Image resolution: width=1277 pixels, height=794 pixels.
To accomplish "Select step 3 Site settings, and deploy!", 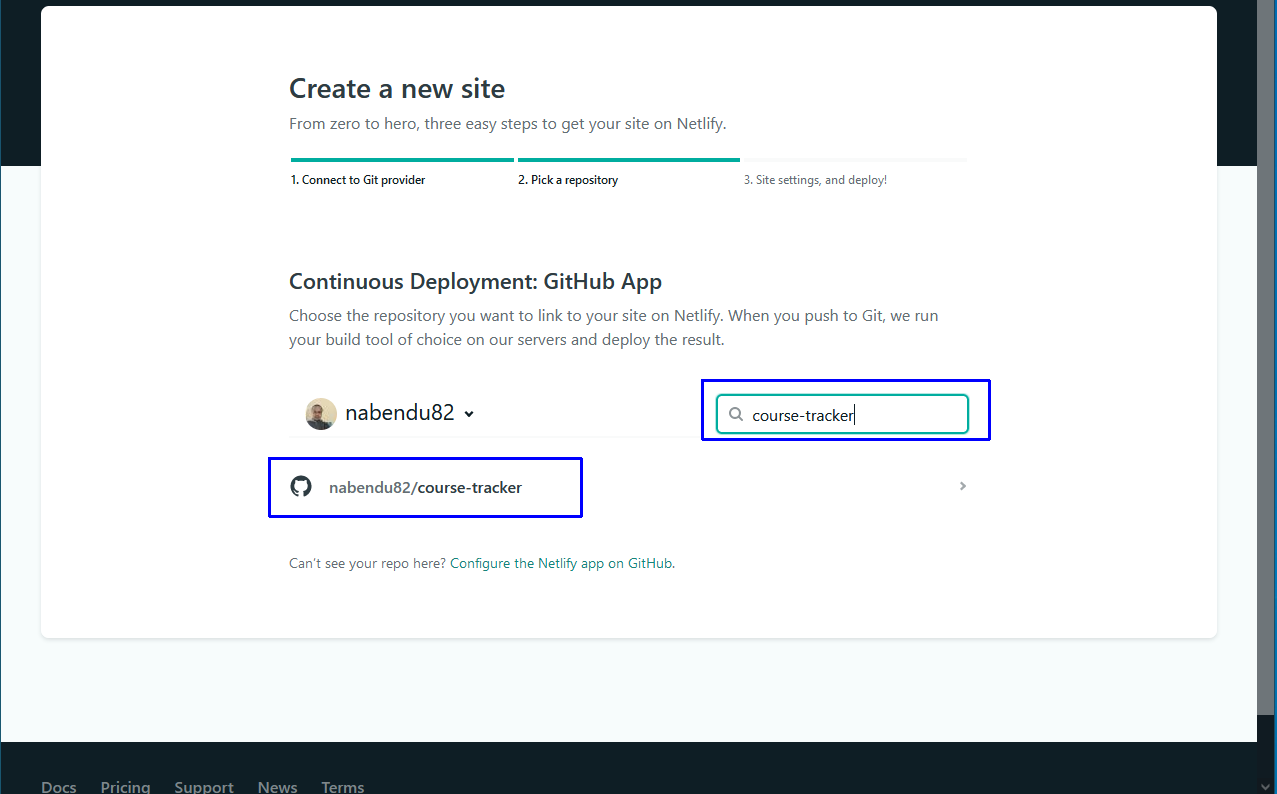I will click(815, 180).
